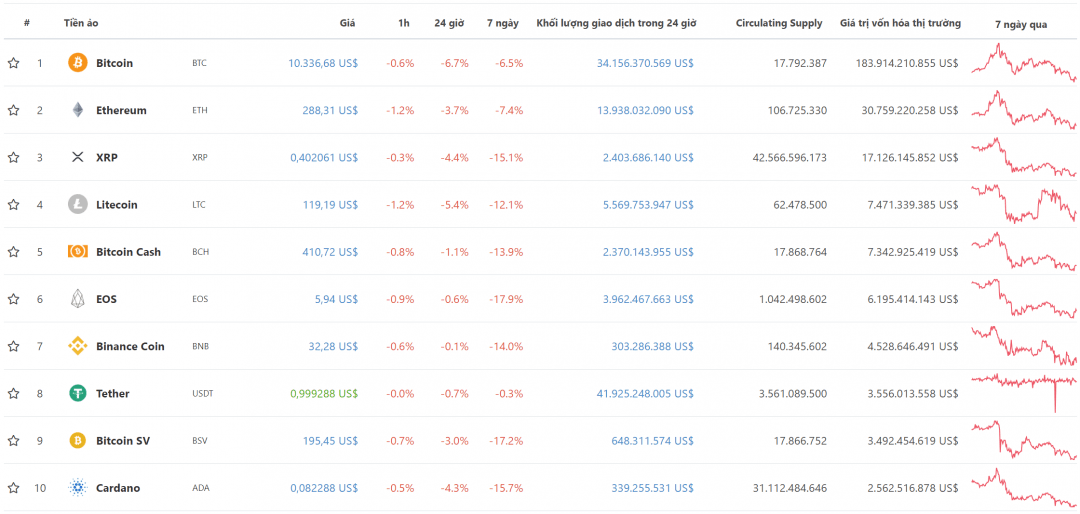Toggle the favorite star for XRP
The width and height of the screenshot is (1080, 514).
click(x=13, y=157)
